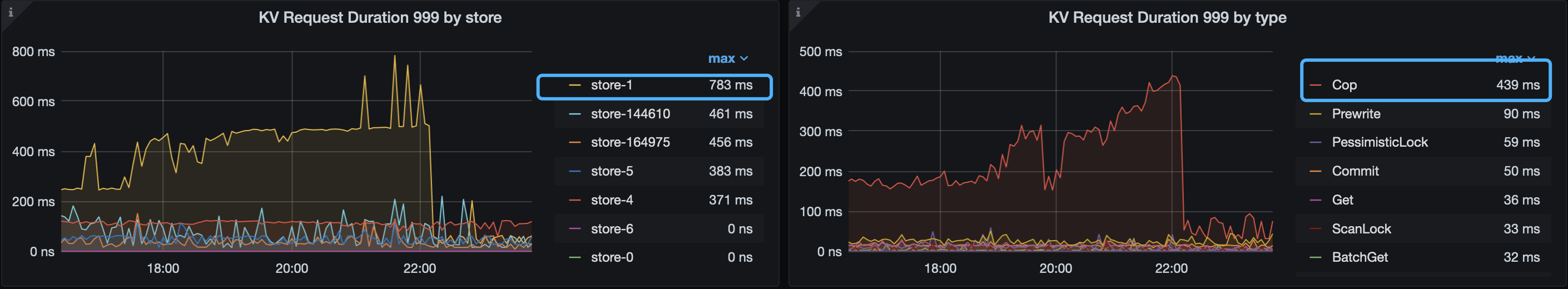The height and width of the screenshot is (289, 1568).
Task: Click the Prewrite legend color line
Action: point(1315,114)
